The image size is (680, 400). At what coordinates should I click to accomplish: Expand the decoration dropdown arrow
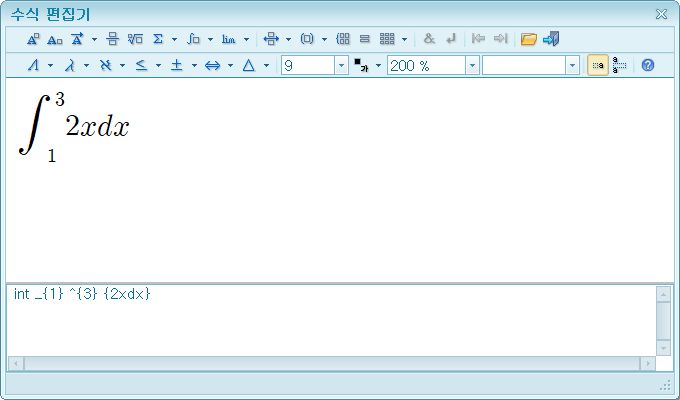click(94, 39)
